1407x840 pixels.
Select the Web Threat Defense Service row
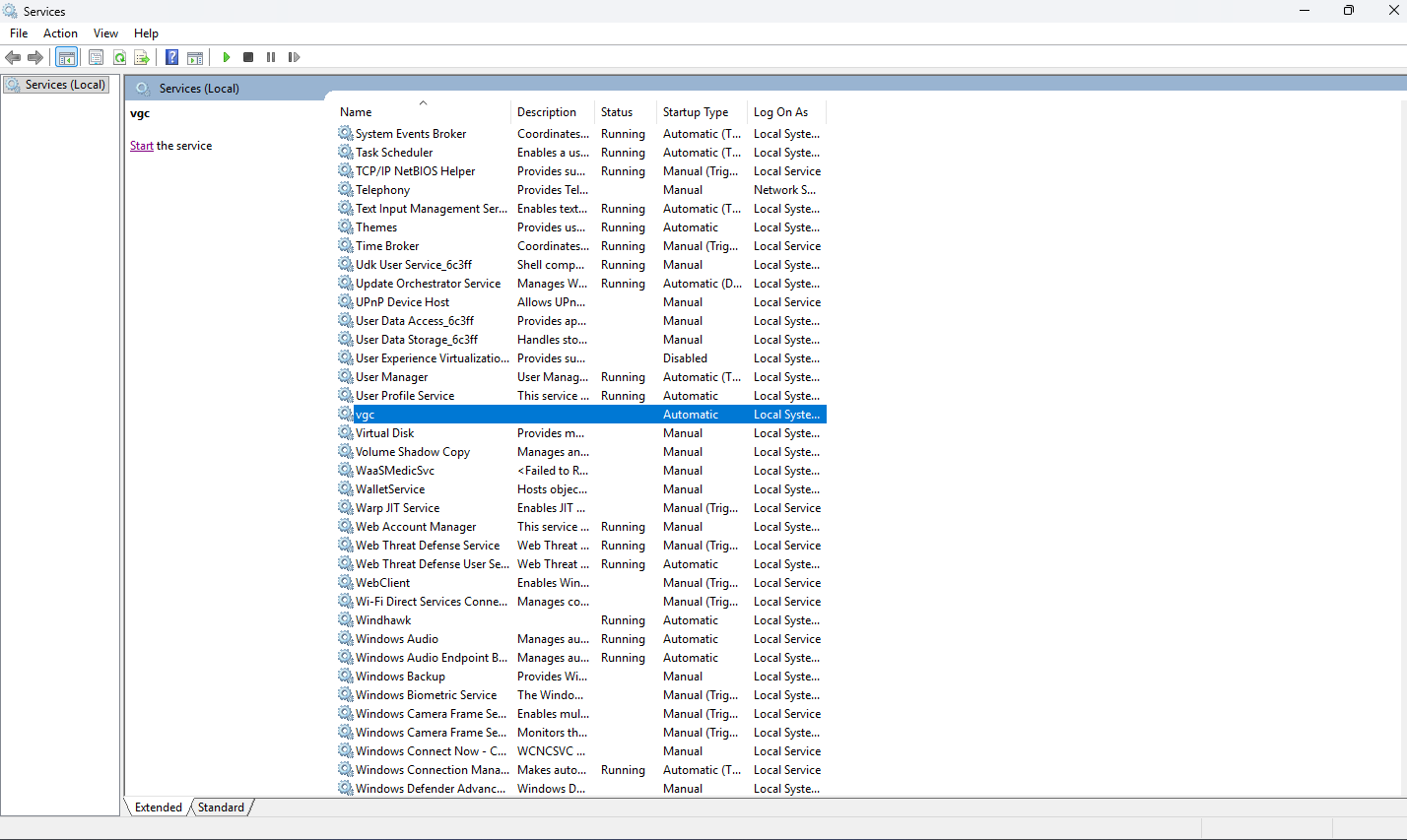pyautogui.click(x=581, y=546)
